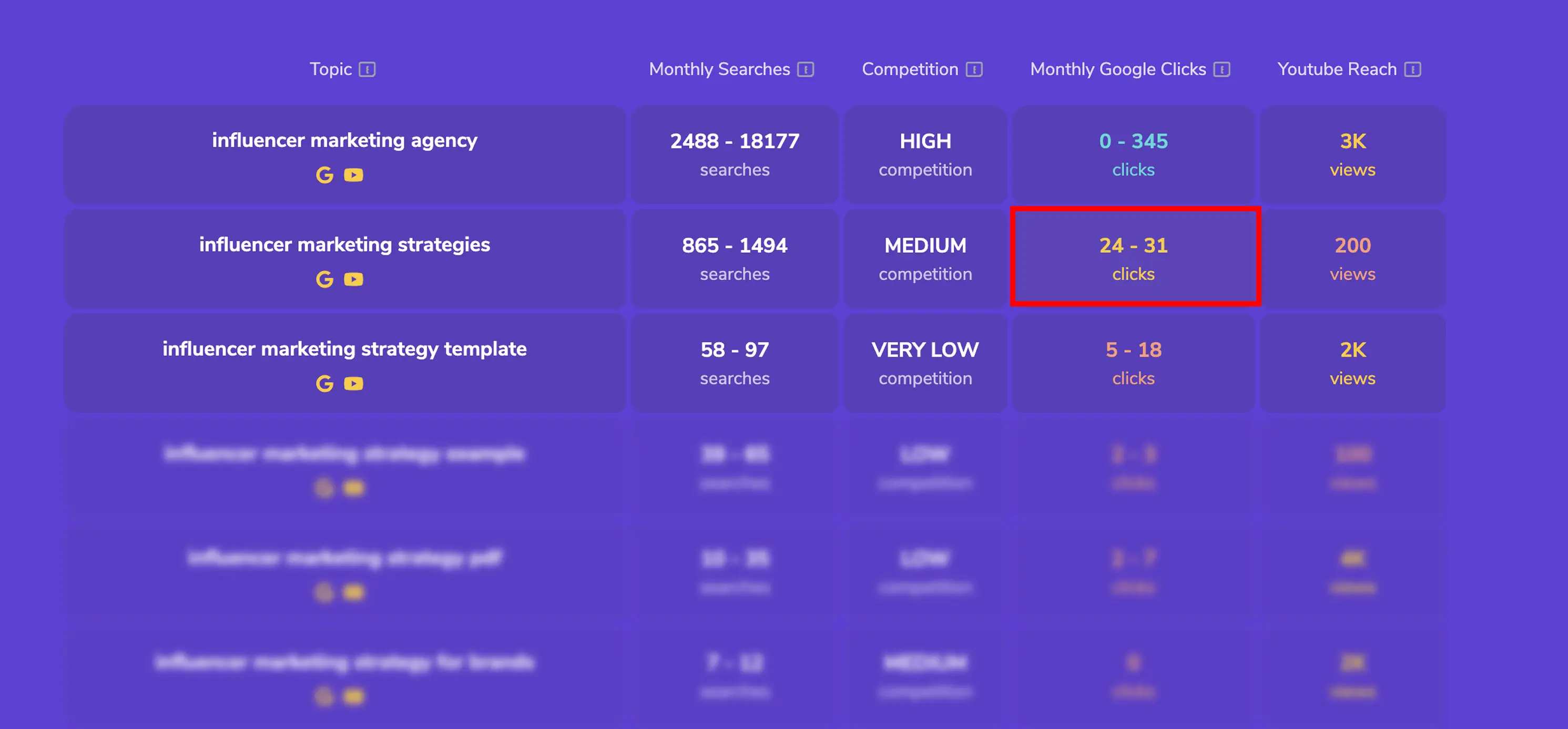Screen dimensions: 1568x729
Task: Click YouTube icon under strategy template topic
Action: click(354, 383)
